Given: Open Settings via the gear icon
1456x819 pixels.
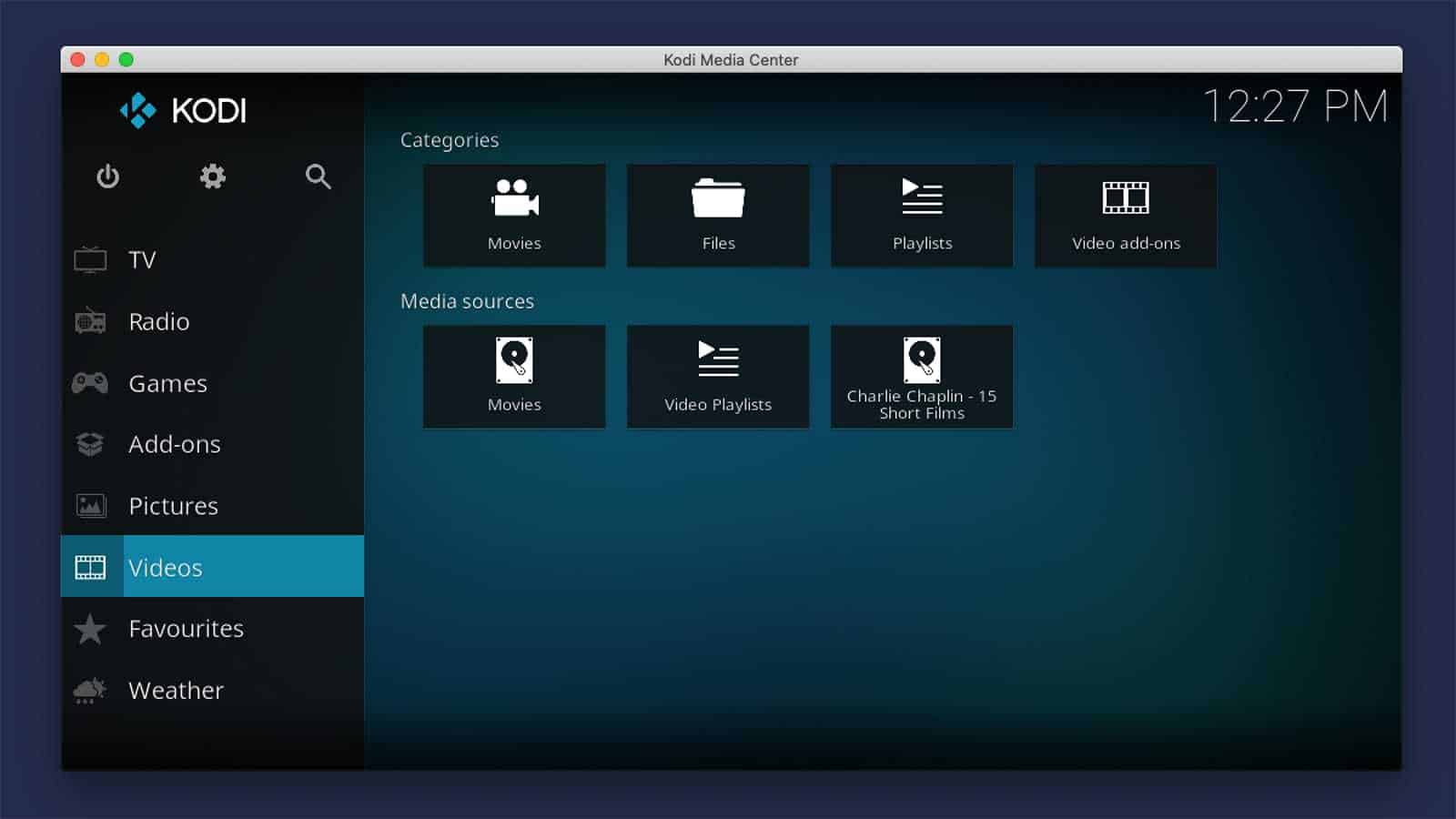Looking at the screenshot, I should 213,177.
